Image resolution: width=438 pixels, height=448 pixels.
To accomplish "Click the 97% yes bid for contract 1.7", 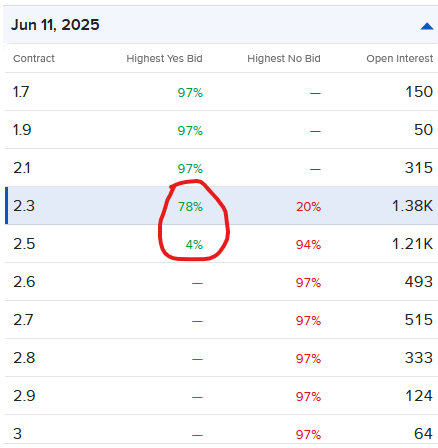I will pyautogui.click(x=190, y=92).
